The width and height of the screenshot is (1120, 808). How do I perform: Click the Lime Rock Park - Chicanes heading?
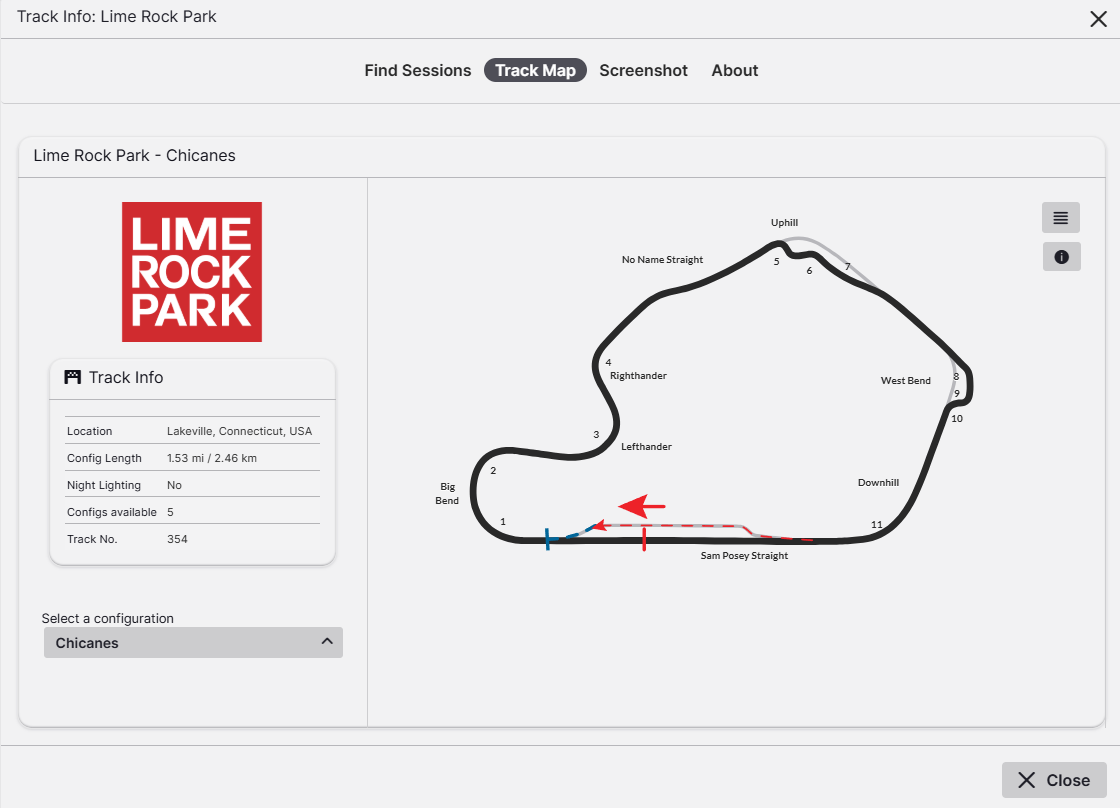point(134,156)
